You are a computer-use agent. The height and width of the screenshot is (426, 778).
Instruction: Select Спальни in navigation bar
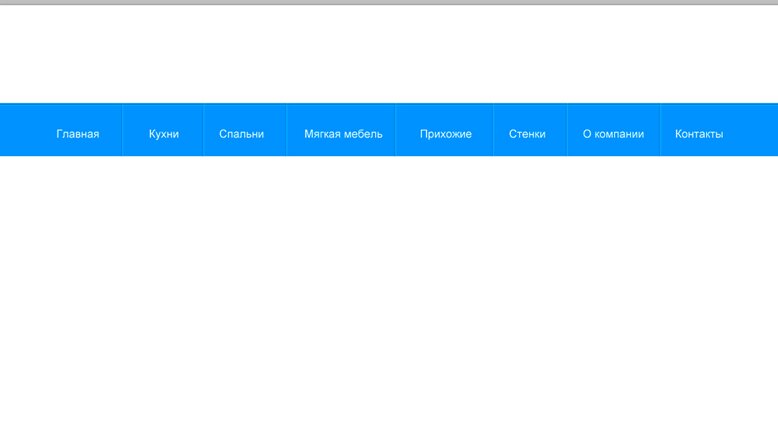[x=242, y=134]
